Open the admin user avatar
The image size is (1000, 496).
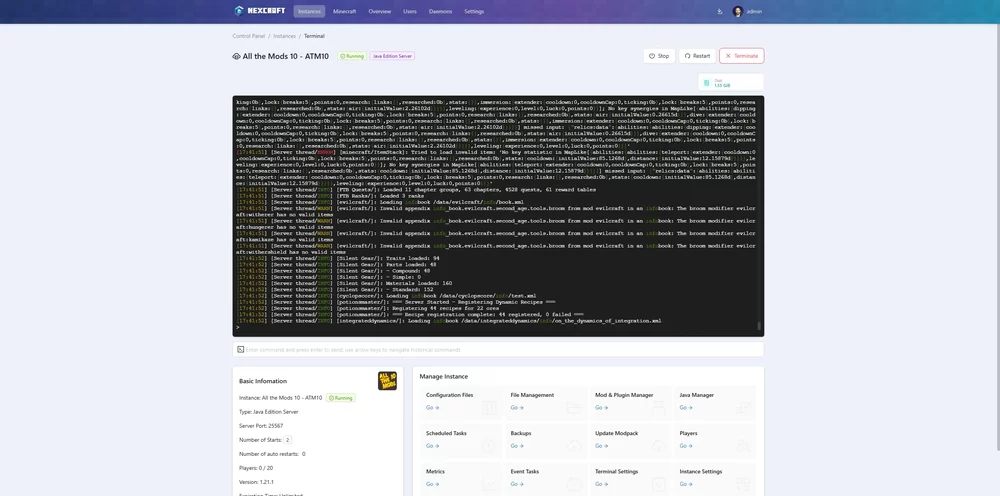pos(738,11)
